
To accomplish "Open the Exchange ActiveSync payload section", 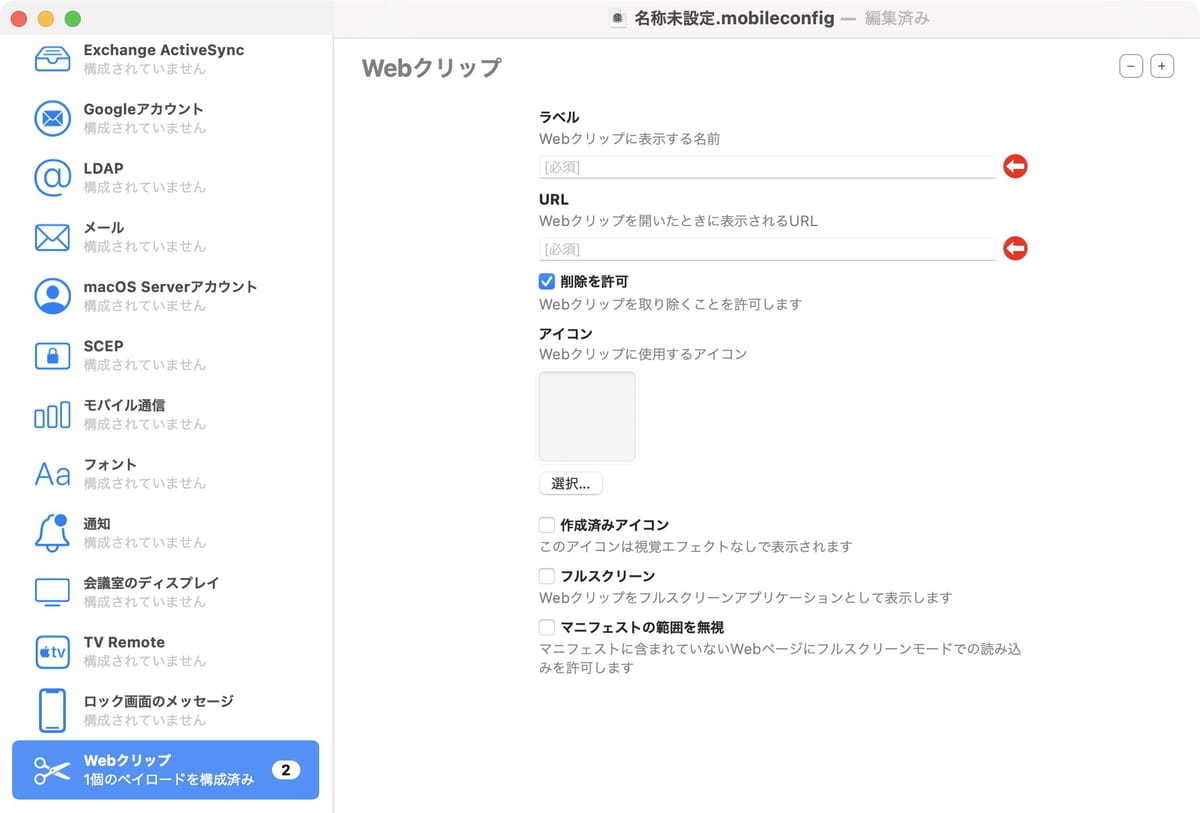I will point(166,59).
